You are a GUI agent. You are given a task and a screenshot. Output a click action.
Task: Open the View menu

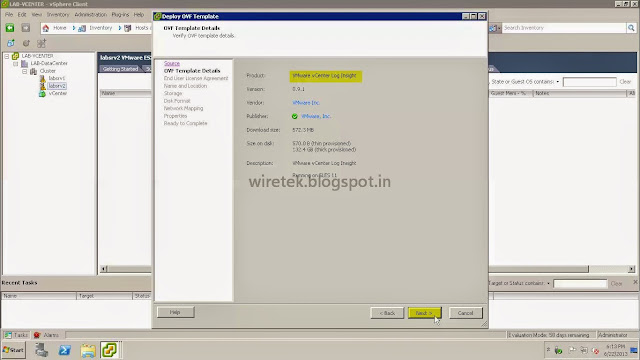point(37,14)
